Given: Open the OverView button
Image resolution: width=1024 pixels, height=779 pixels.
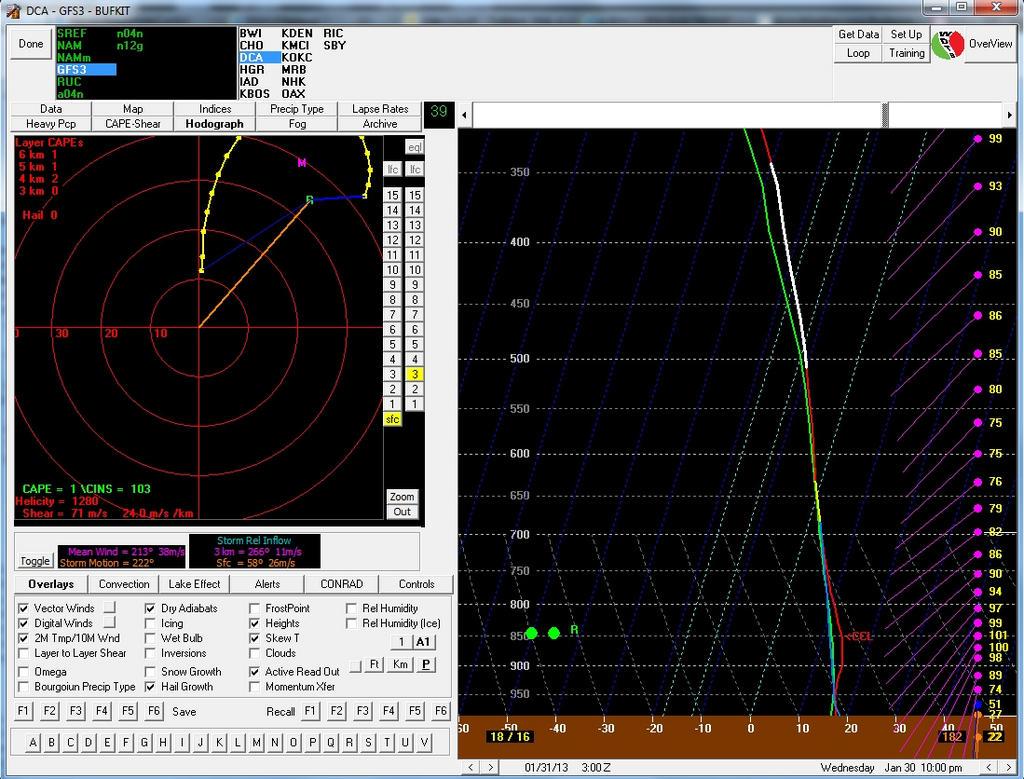Looking at the screenshot, I should pos(990,44).
